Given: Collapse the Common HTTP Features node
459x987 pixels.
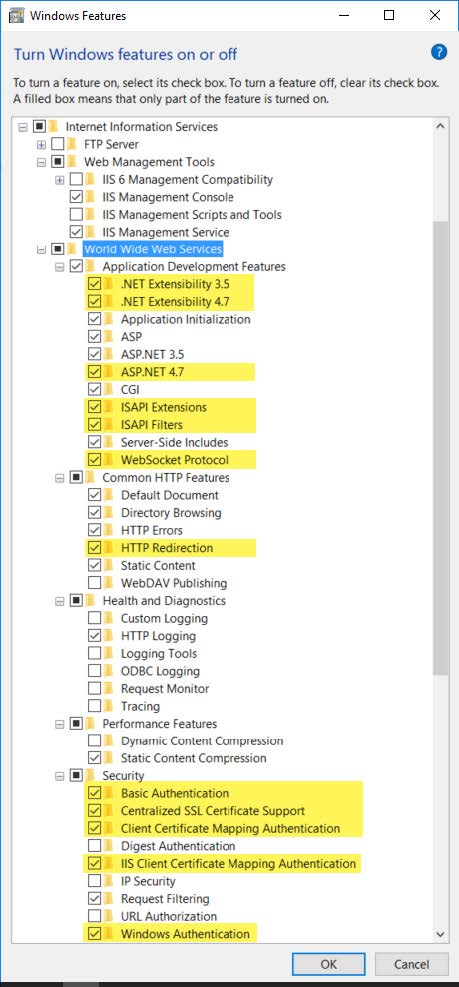Looking at the screenshot, I should pos(60,478).
